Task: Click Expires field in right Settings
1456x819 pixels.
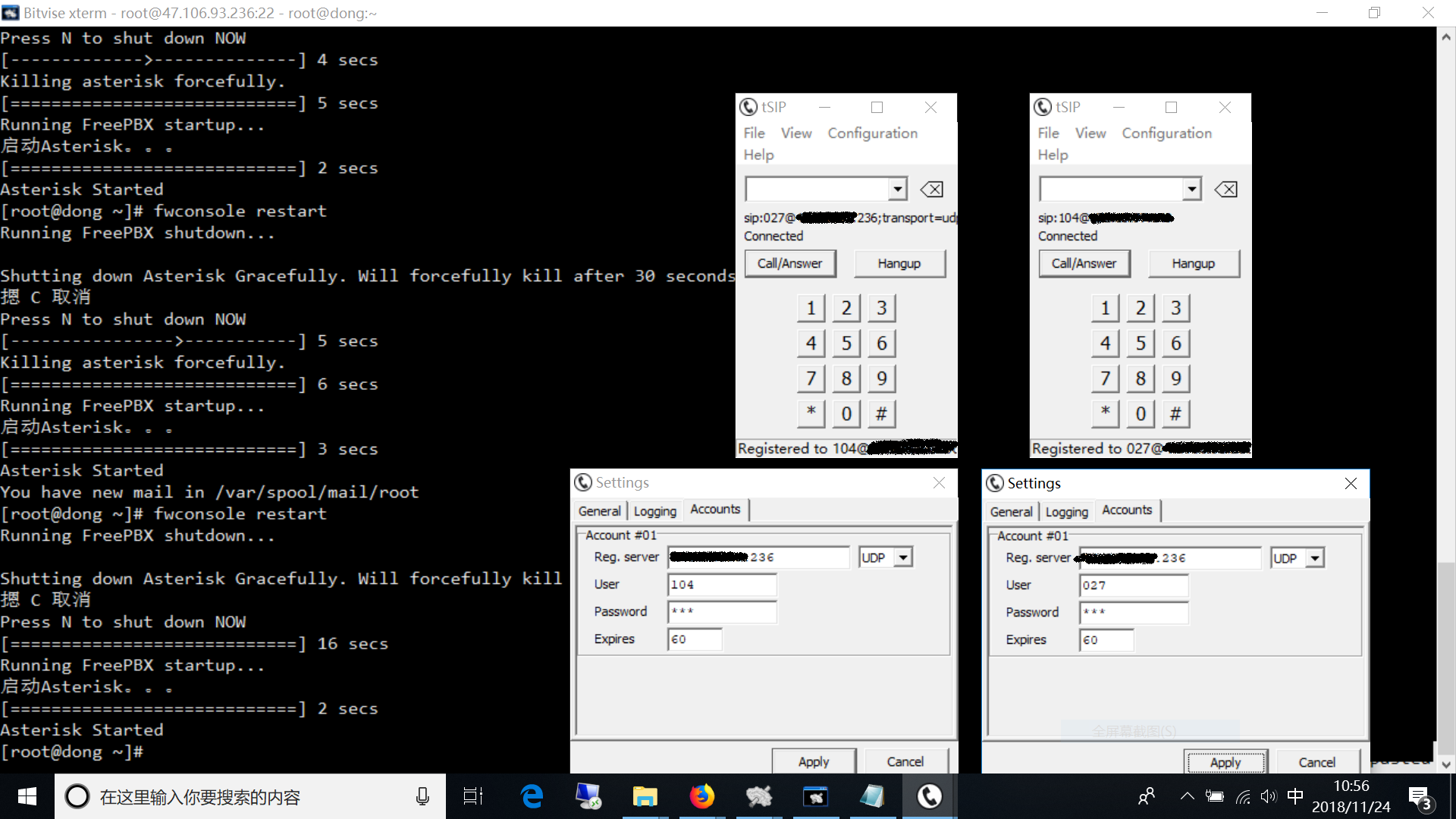Action: click(1106, 640)
